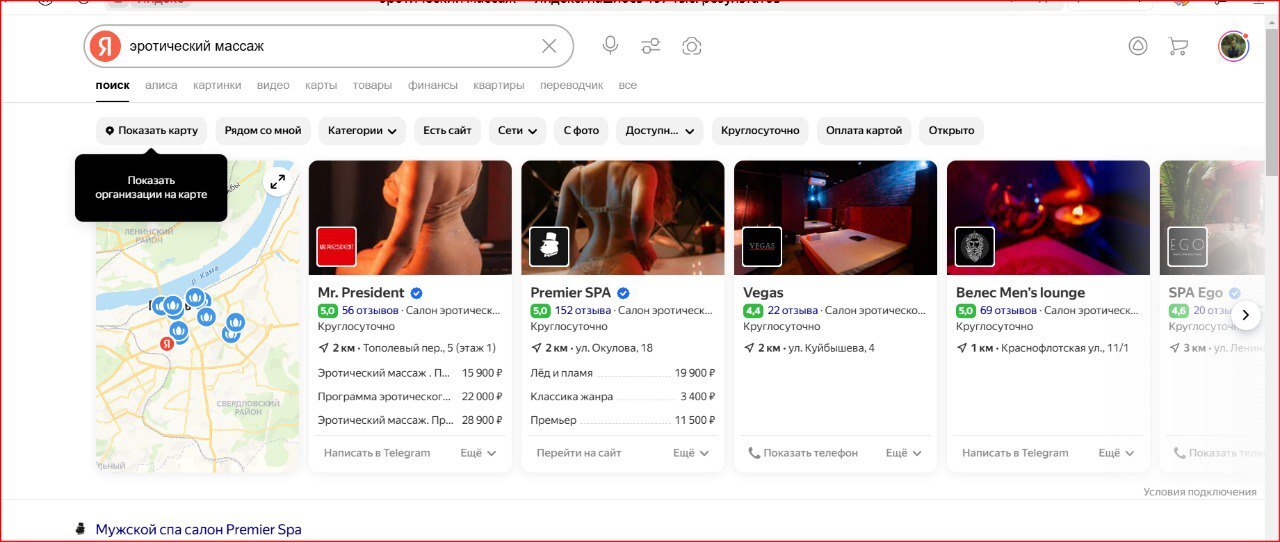Open the shopping cart icon
The width and height of the screenshot is (1280, 542).
(1178, 46)
